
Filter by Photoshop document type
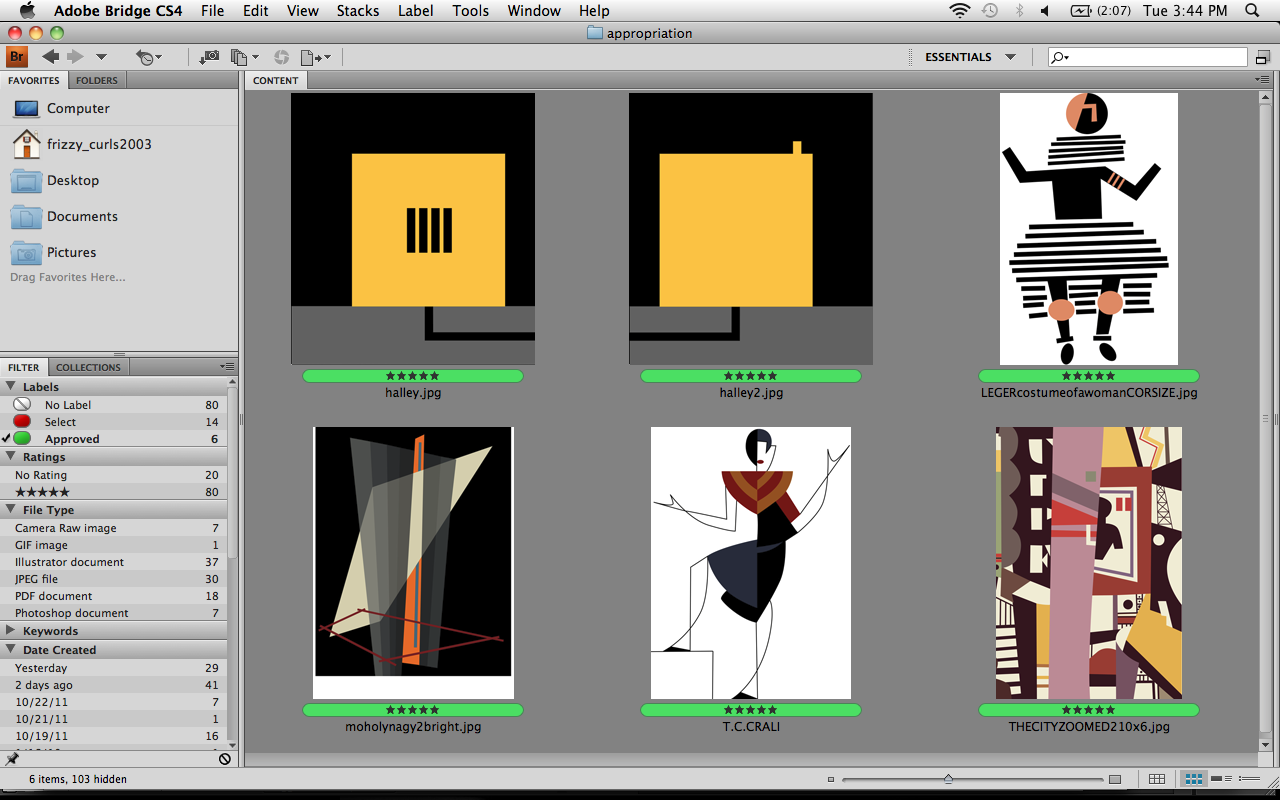pos(113,613)
